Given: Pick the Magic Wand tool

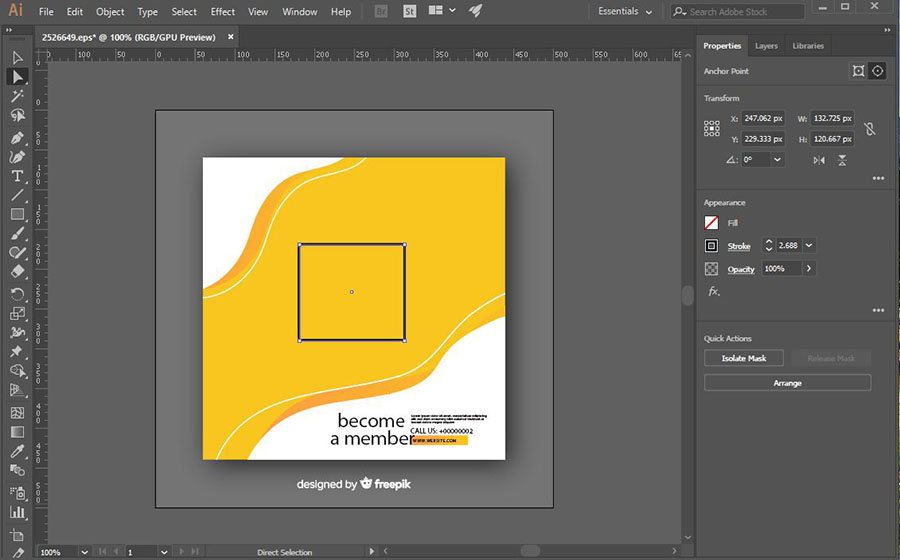Looking at the screenshot, I should pos(17,97).
